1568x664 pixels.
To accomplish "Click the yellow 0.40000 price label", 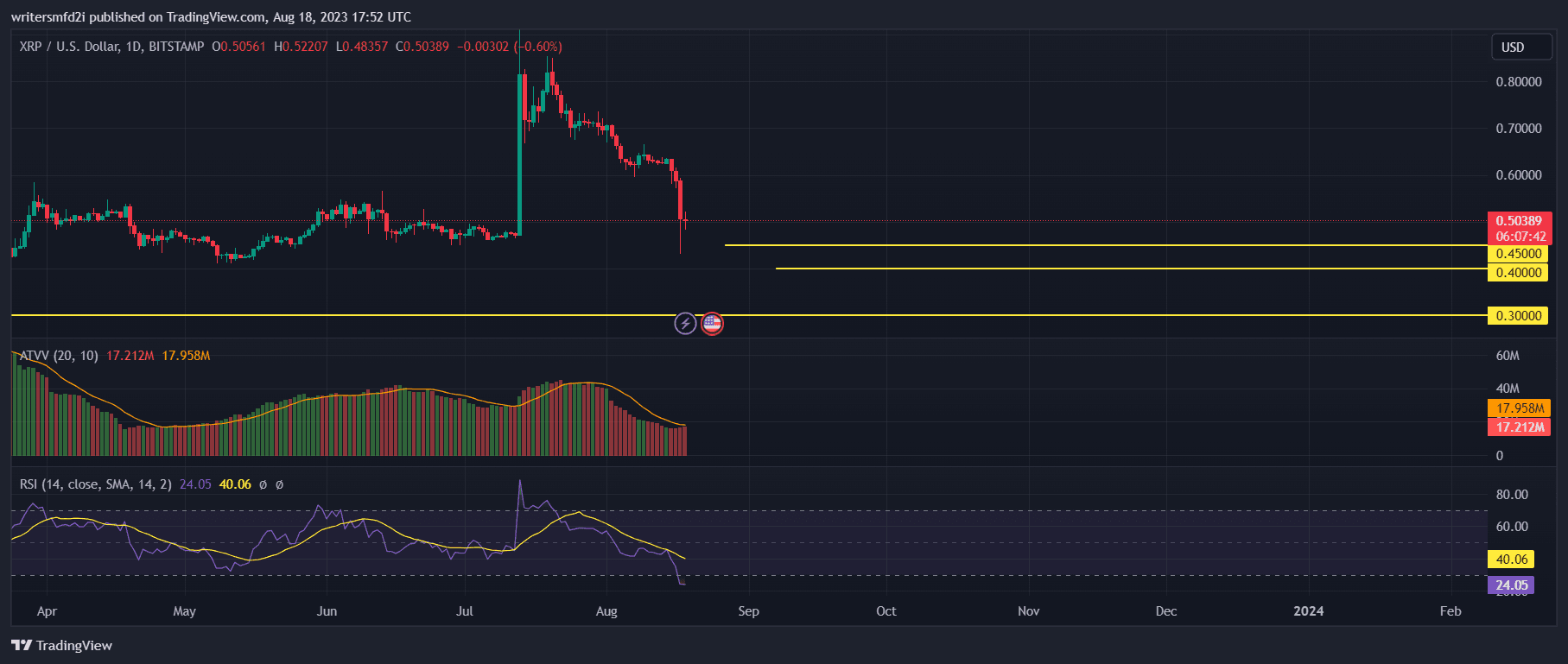I will point(1518,273).
